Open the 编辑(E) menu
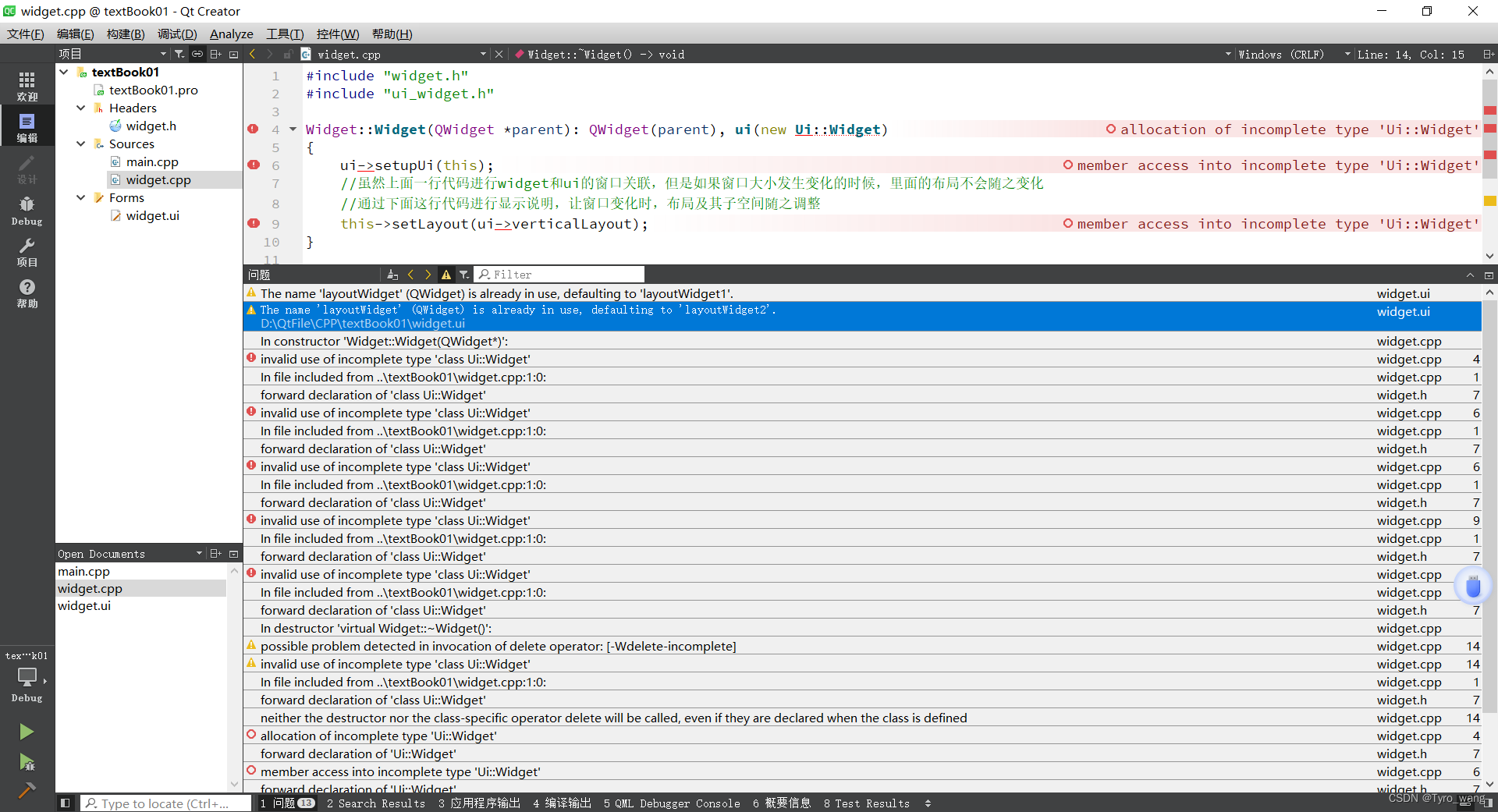This screenshot has width=1498, height=812. (x=75, y=34)
